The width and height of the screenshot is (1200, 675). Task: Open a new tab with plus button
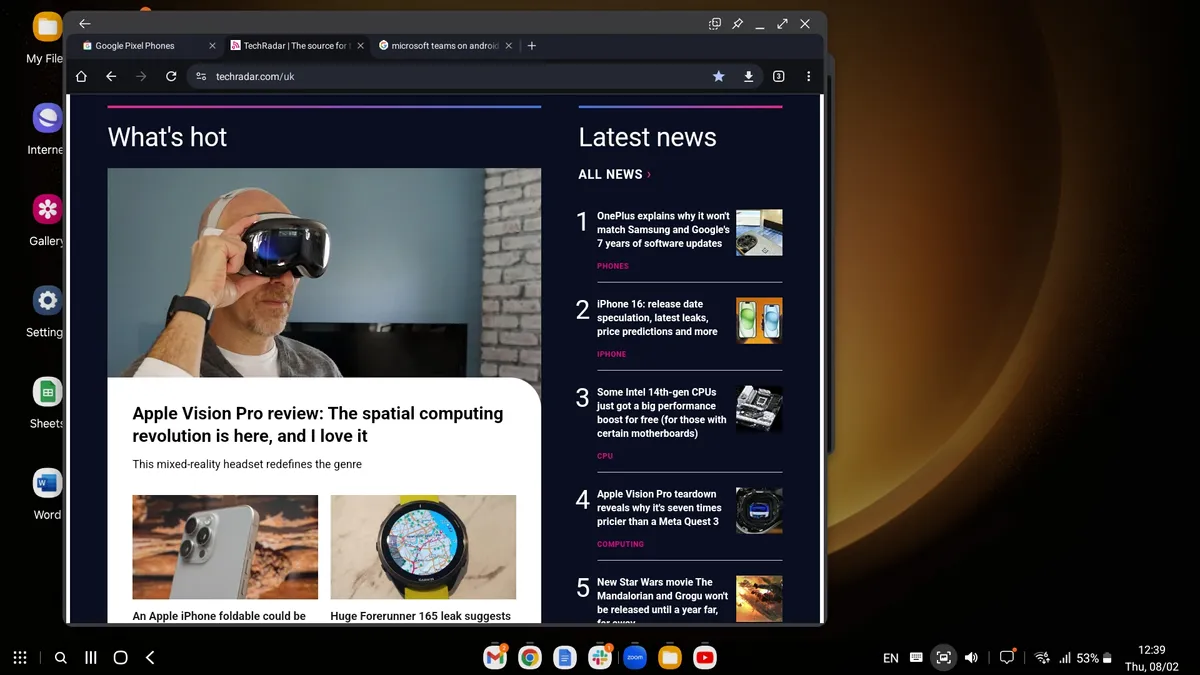(532, 46)
